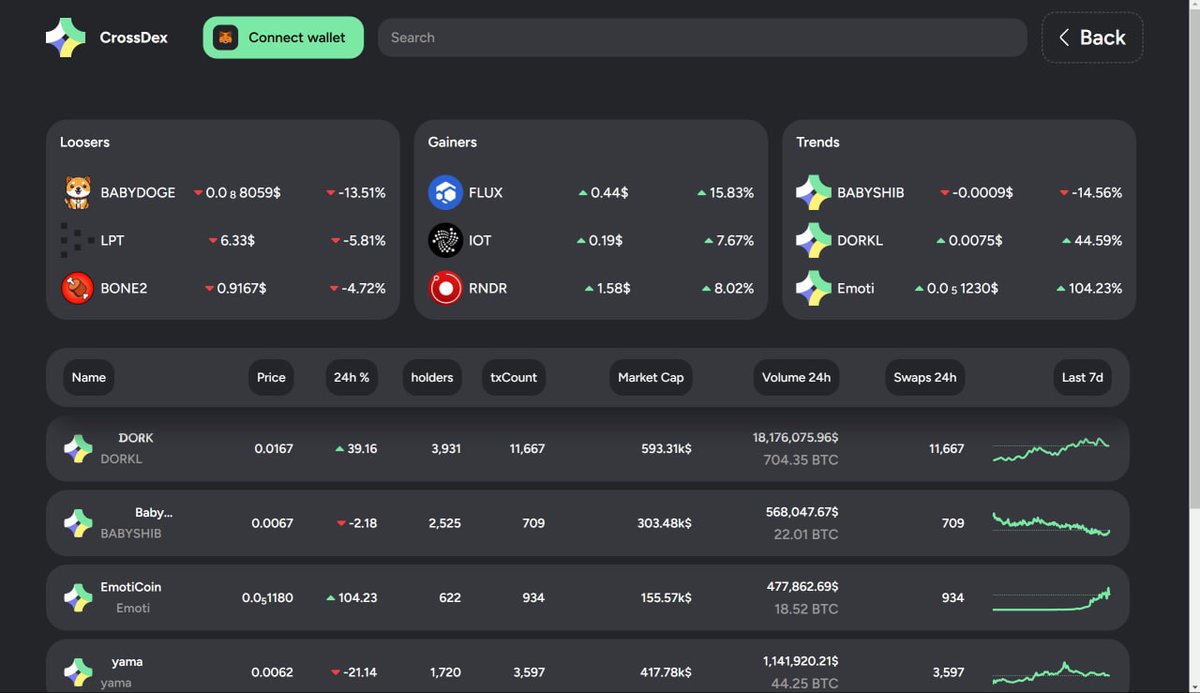Click the red arrow beside BABYDOGE -13.51%
The width and height of the screenshot is (1200, 693).
(331, 193)
